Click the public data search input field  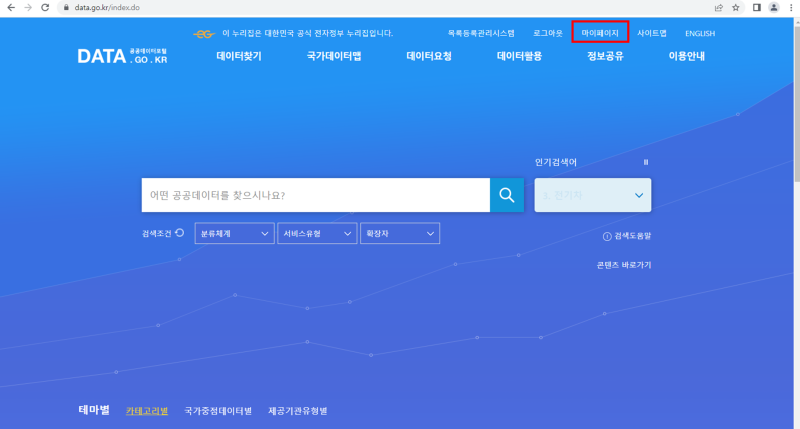point(316,195)
